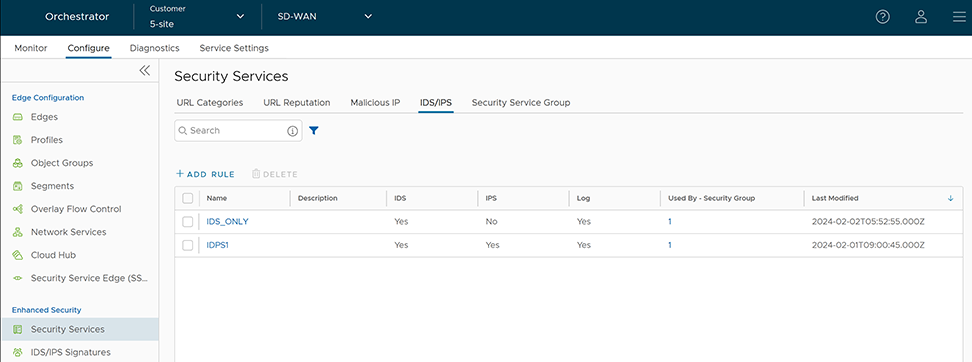Focus the Search input field
Viewport: 972px width, 362px height.
click(x=238, y=131)
